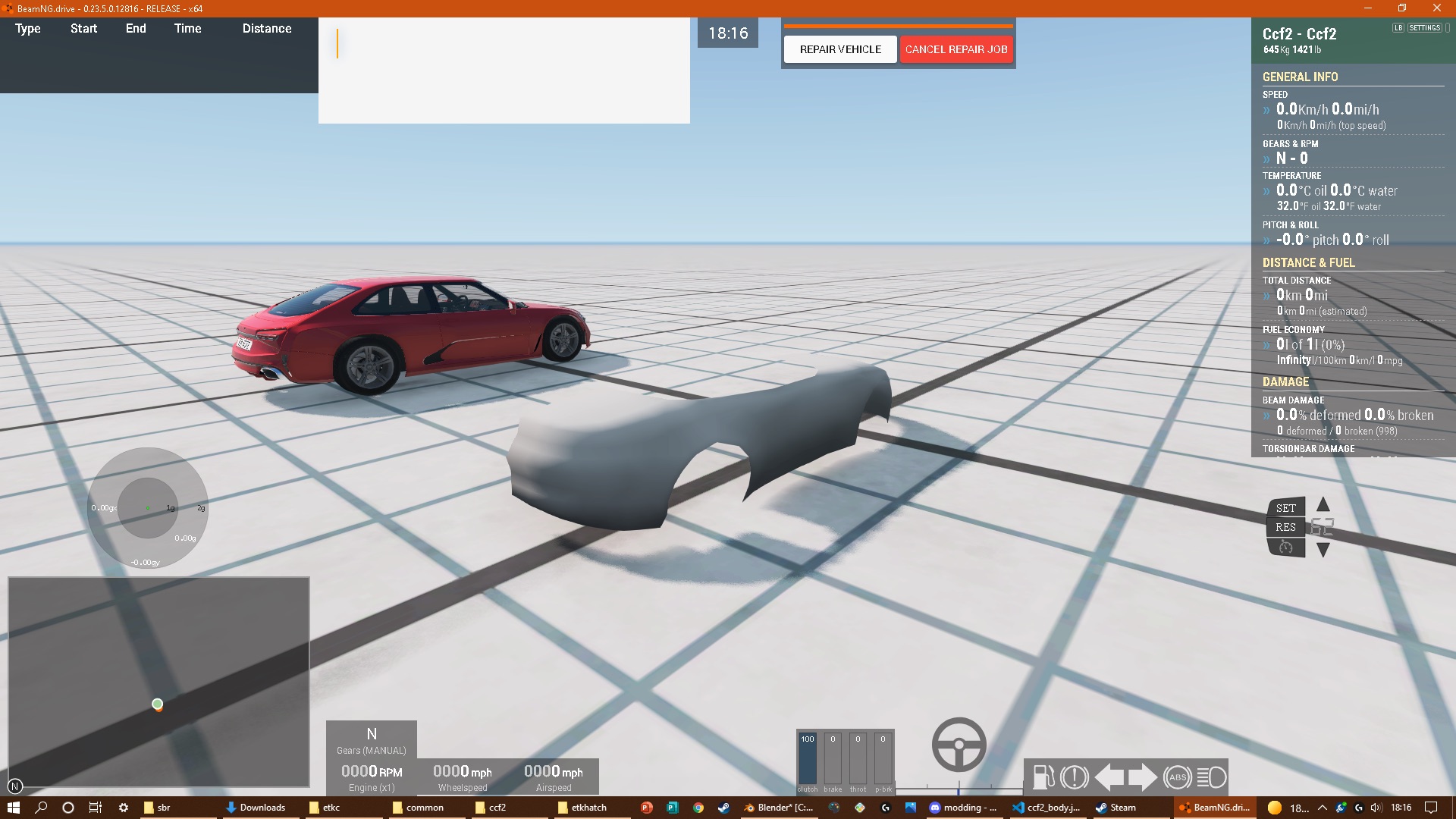Switch to Blender window on taskbar
Image resolution: width=1456 pixels, height=819 pixels.
point(779,808)
